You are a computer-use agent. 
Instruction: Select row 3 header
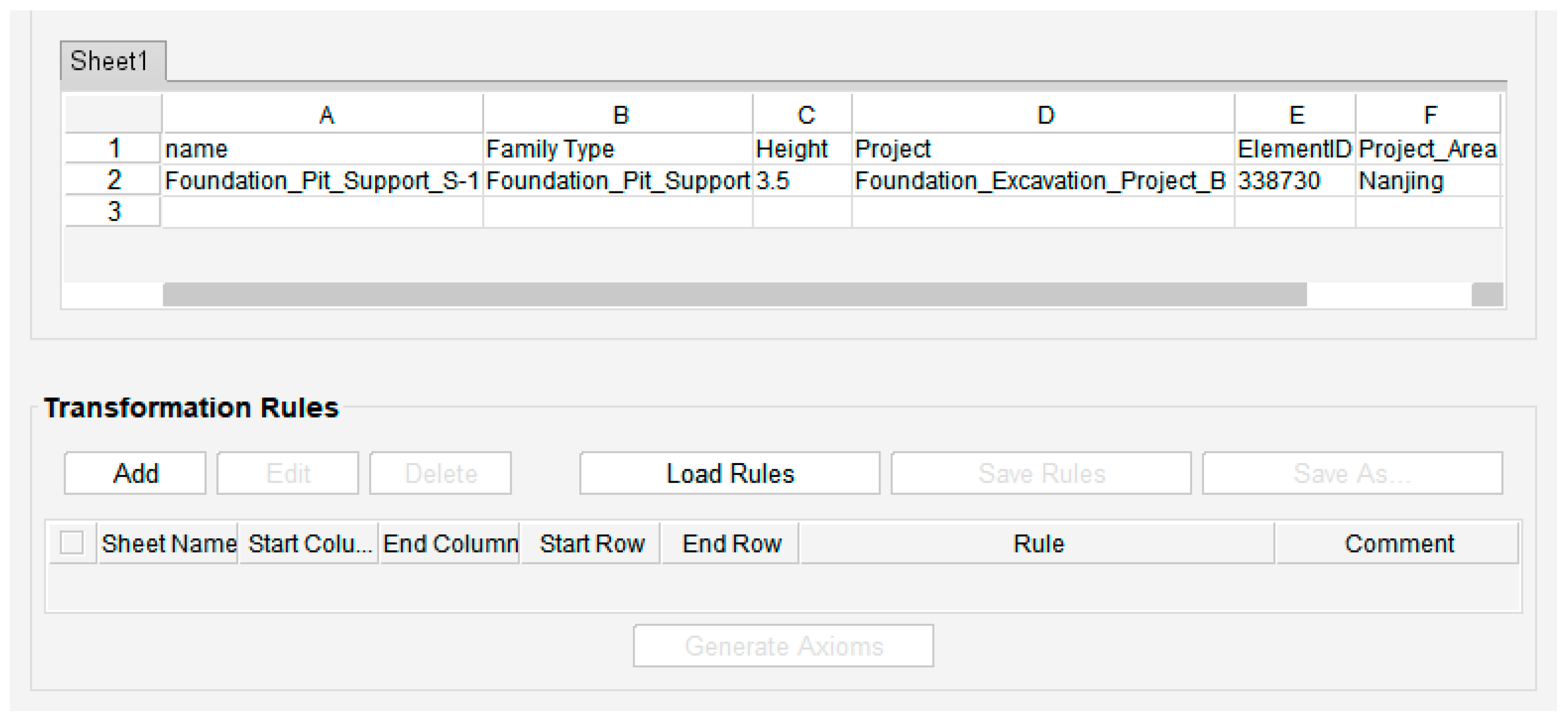(x=113, y=212)
